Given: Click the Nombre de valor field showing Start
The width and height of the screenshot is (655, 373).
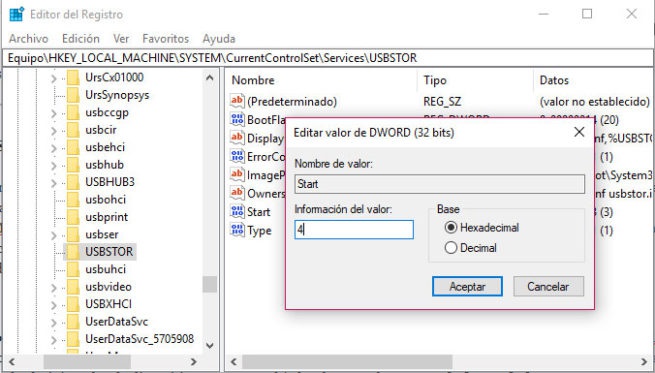Looking at the screenshot, I should (439, 184).
